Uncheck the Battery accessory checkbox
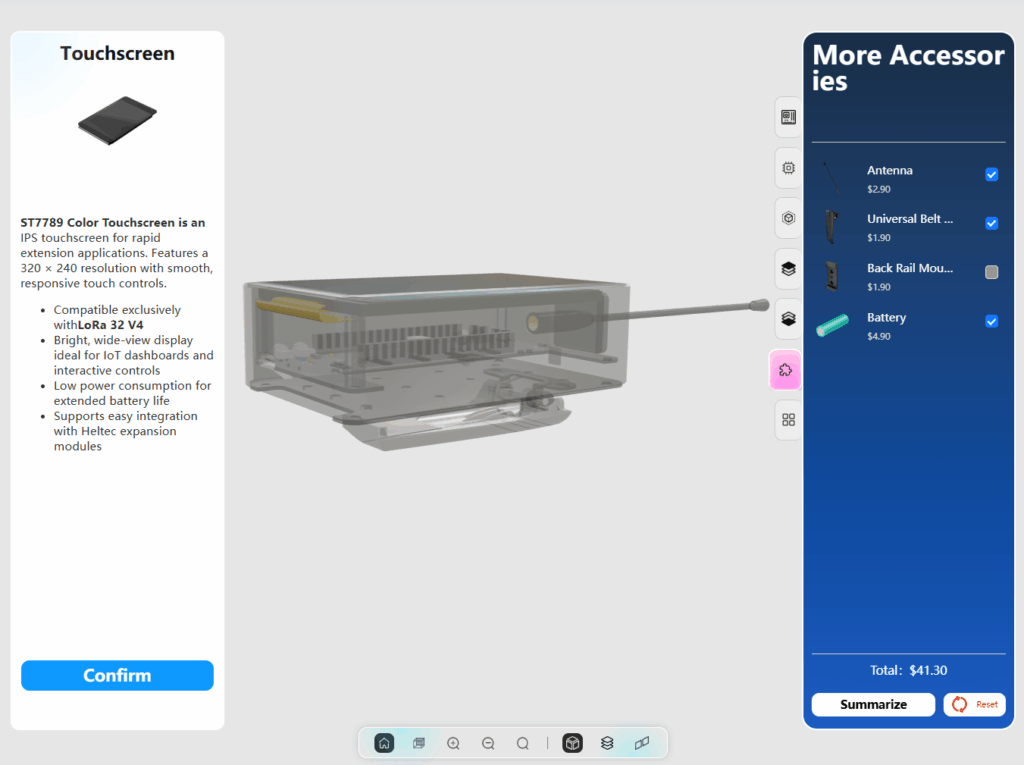Image resolution: width=1024 pixels, height=765 pixels. coord(991,321)
